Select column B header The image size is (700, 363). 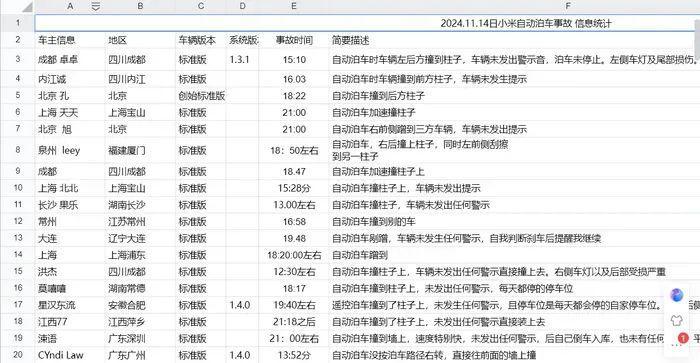tap(140, 6)
